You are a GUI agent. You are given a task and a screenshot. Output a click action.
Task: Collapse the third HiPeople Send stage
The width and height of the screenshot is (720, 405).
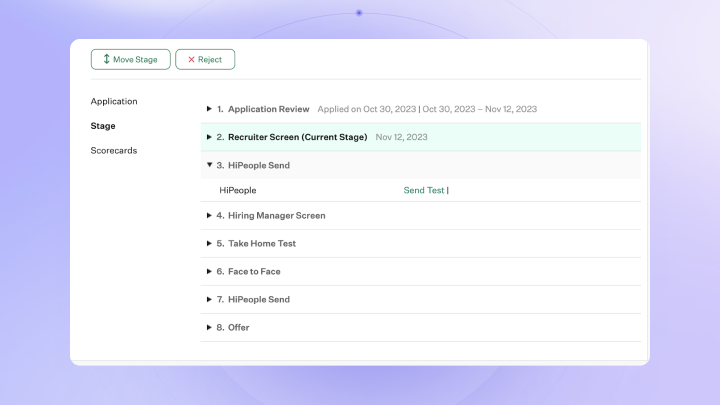[x=209, y=165]
